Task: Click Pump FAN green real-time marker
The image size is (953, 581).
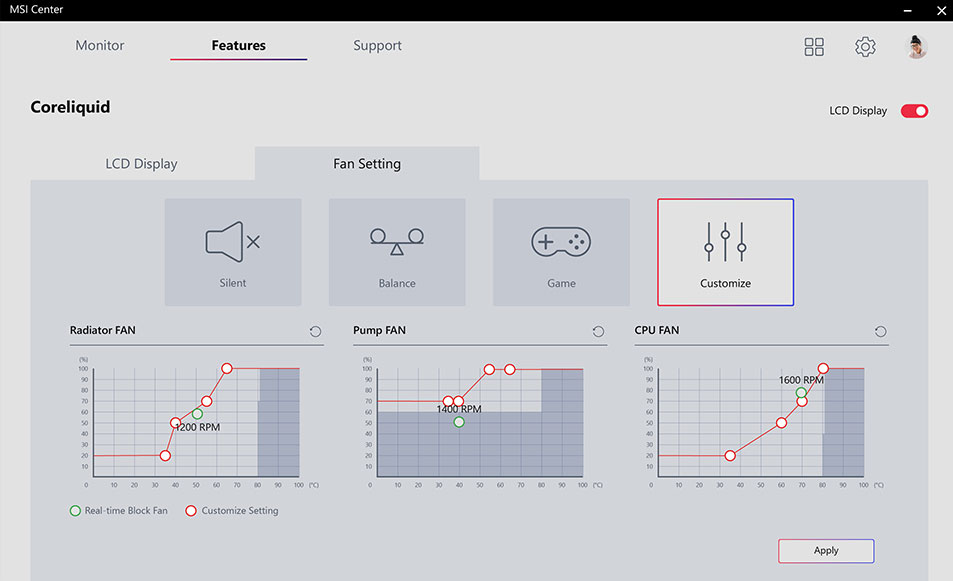Action: point(459,422)
